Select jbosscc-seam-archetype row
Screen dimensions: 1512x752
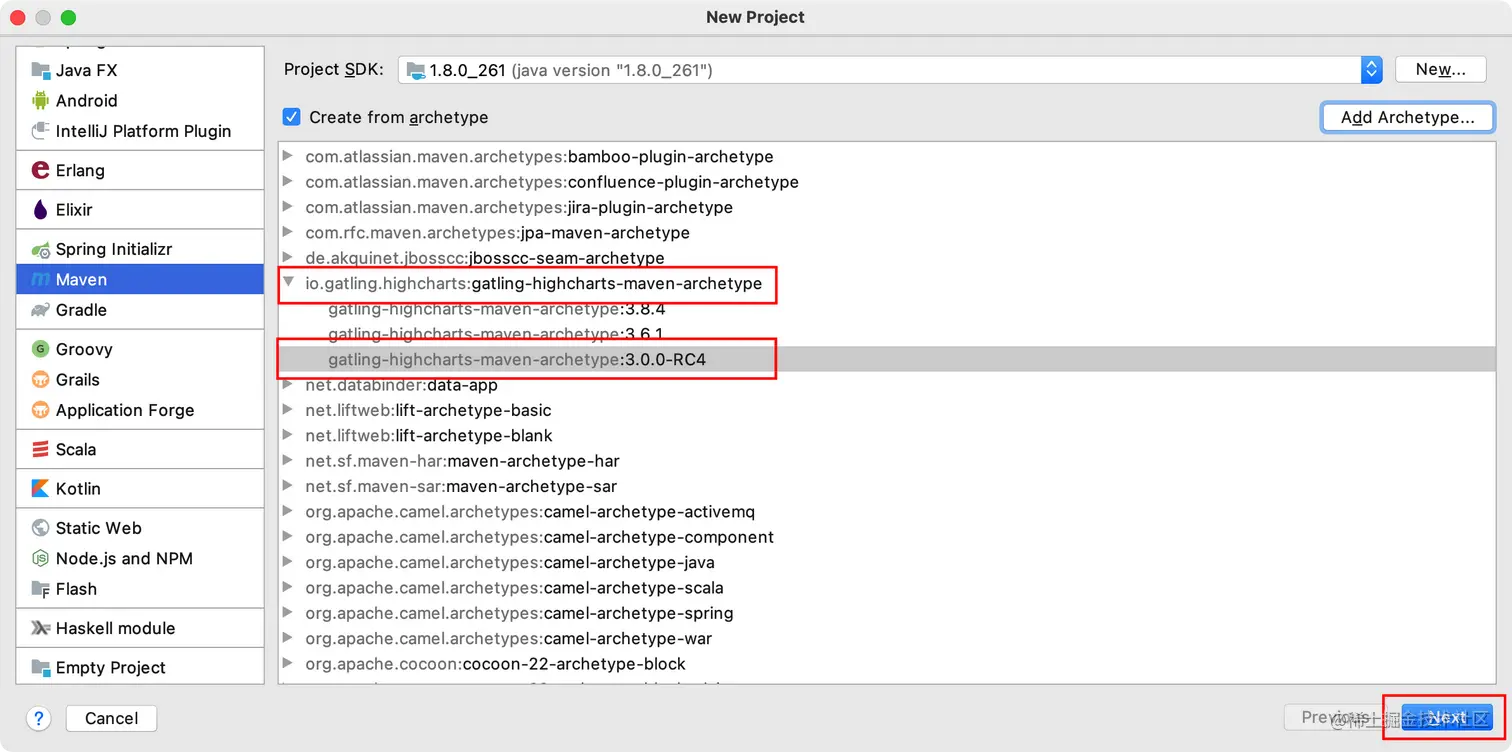point(887,258)
